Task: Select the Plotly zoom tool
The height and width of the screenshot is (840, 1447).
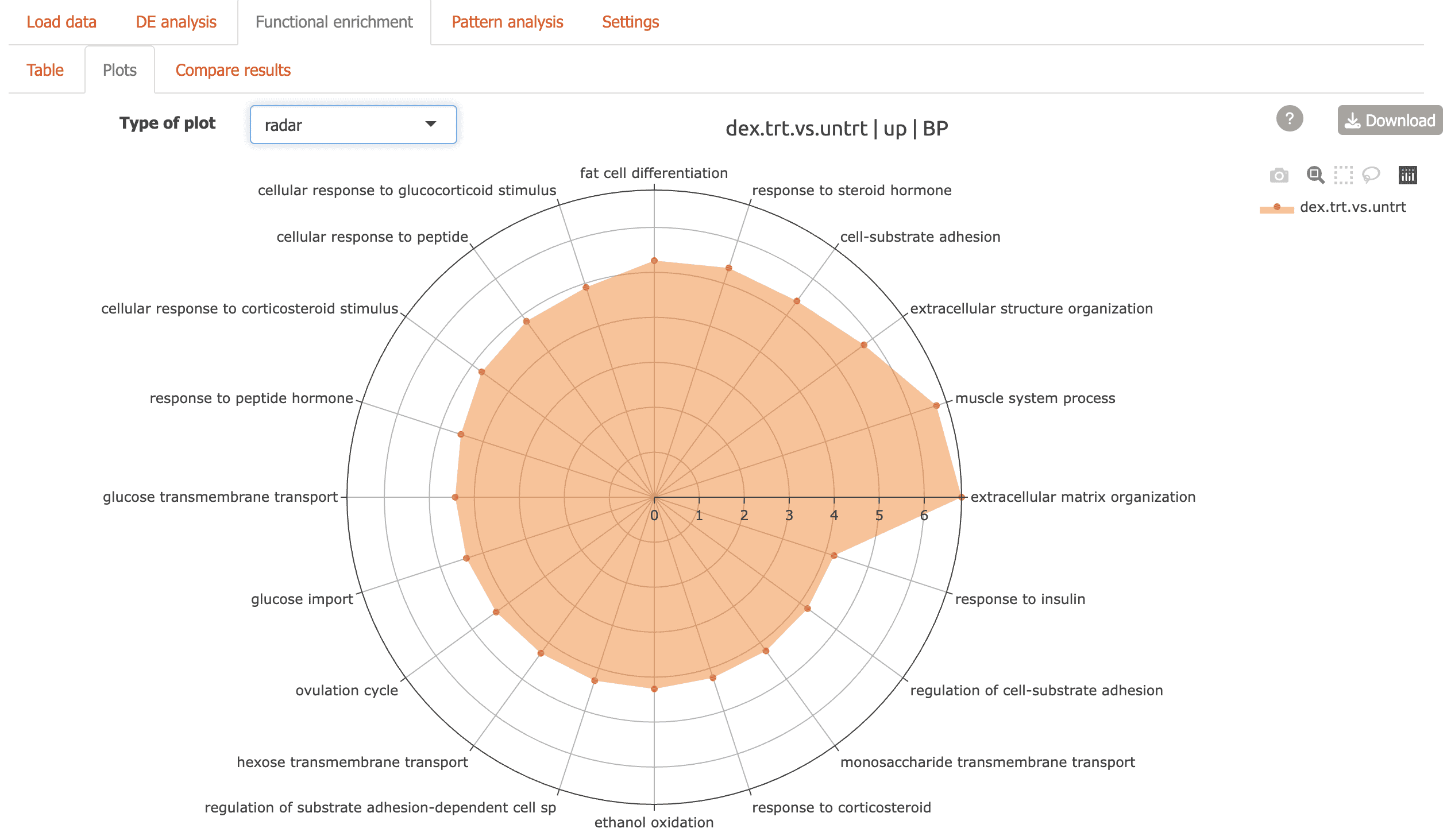Action: pos(1315,175)
